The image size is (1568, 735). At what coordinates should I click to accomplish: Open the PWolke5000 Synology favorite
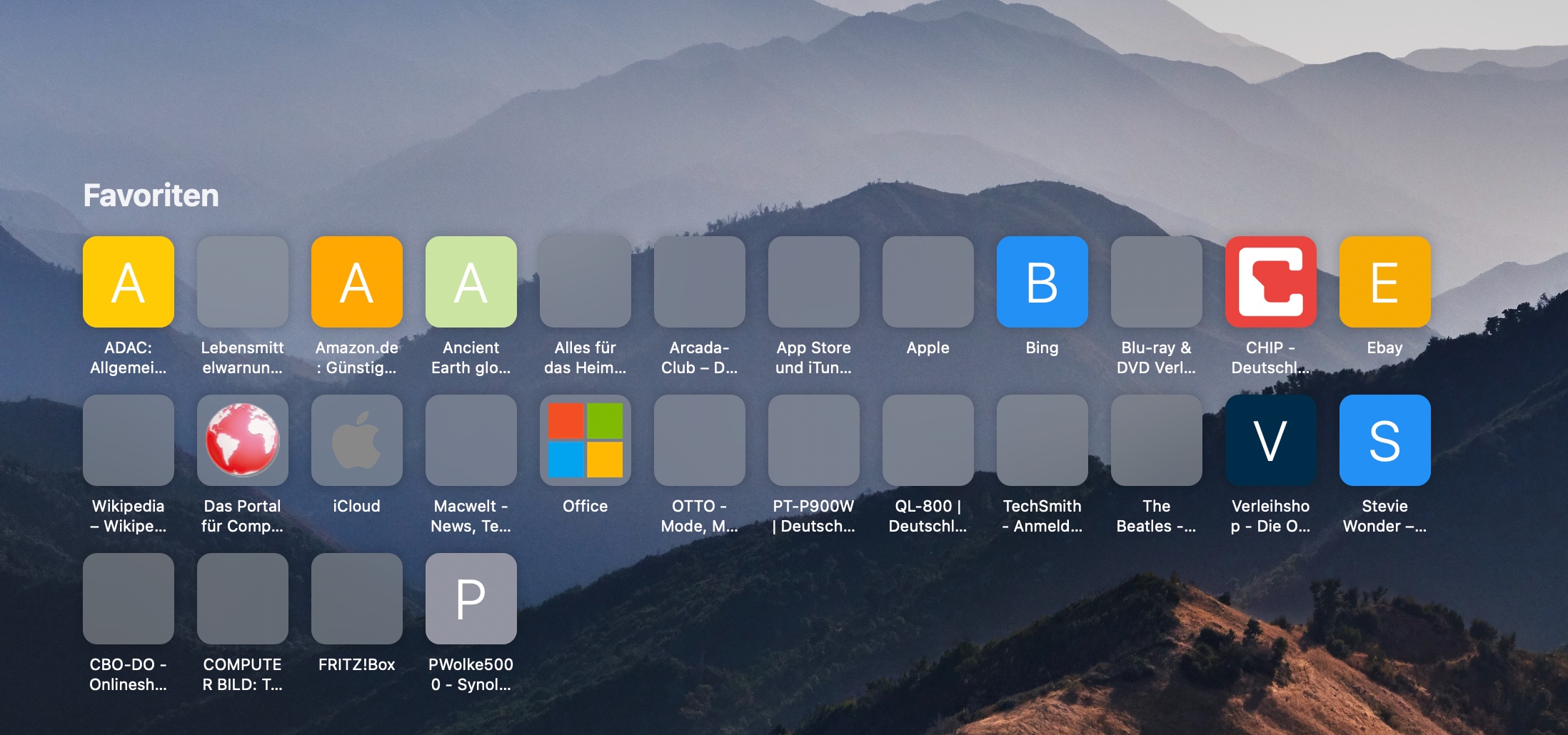[x=471, y=599]
